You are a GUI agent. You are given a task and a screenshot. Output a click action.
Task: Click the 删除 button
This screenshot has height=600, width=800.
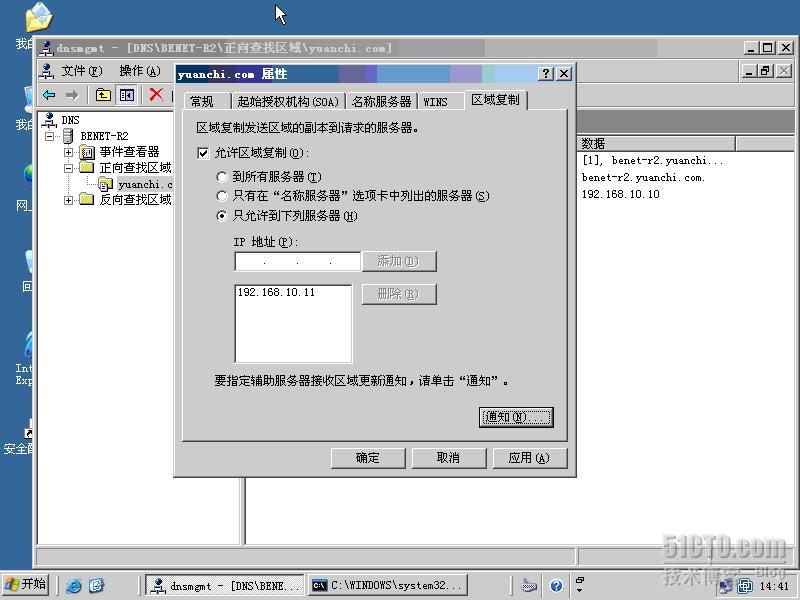(x=399, y=294)
